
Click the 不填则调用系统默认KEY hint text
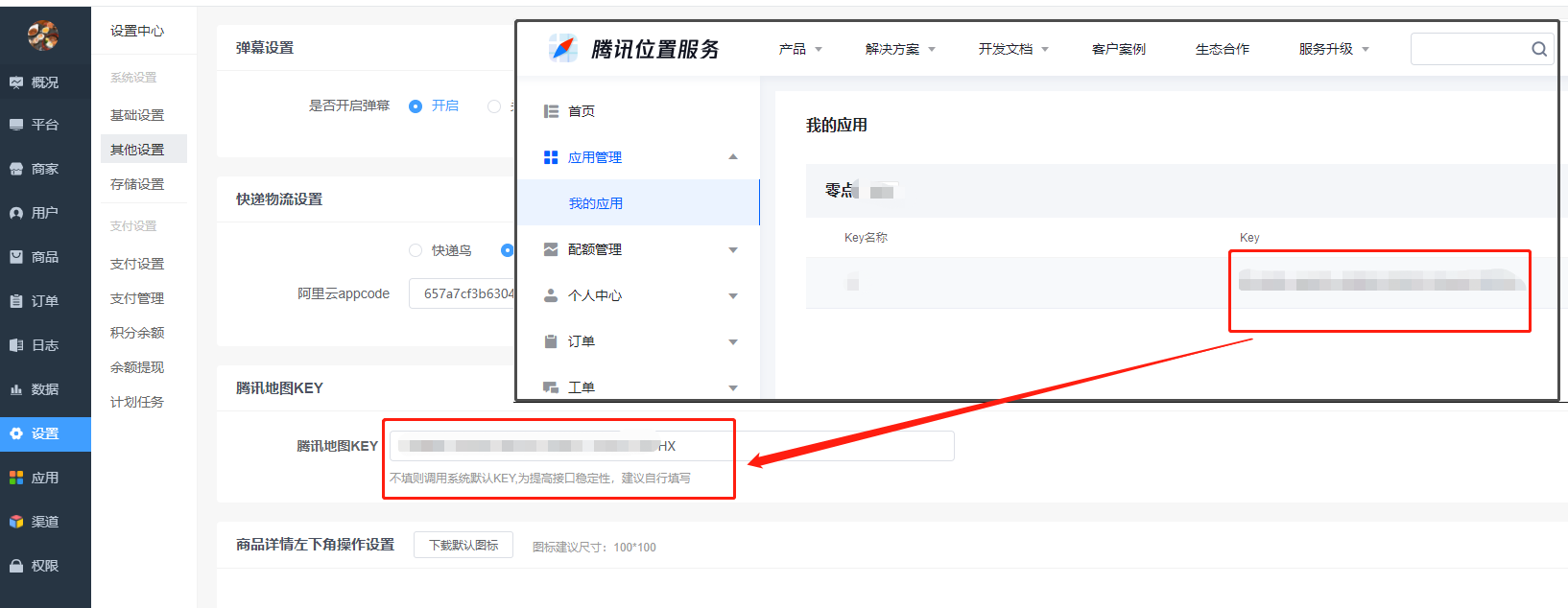pyautogui.click(x=540, y=478)
